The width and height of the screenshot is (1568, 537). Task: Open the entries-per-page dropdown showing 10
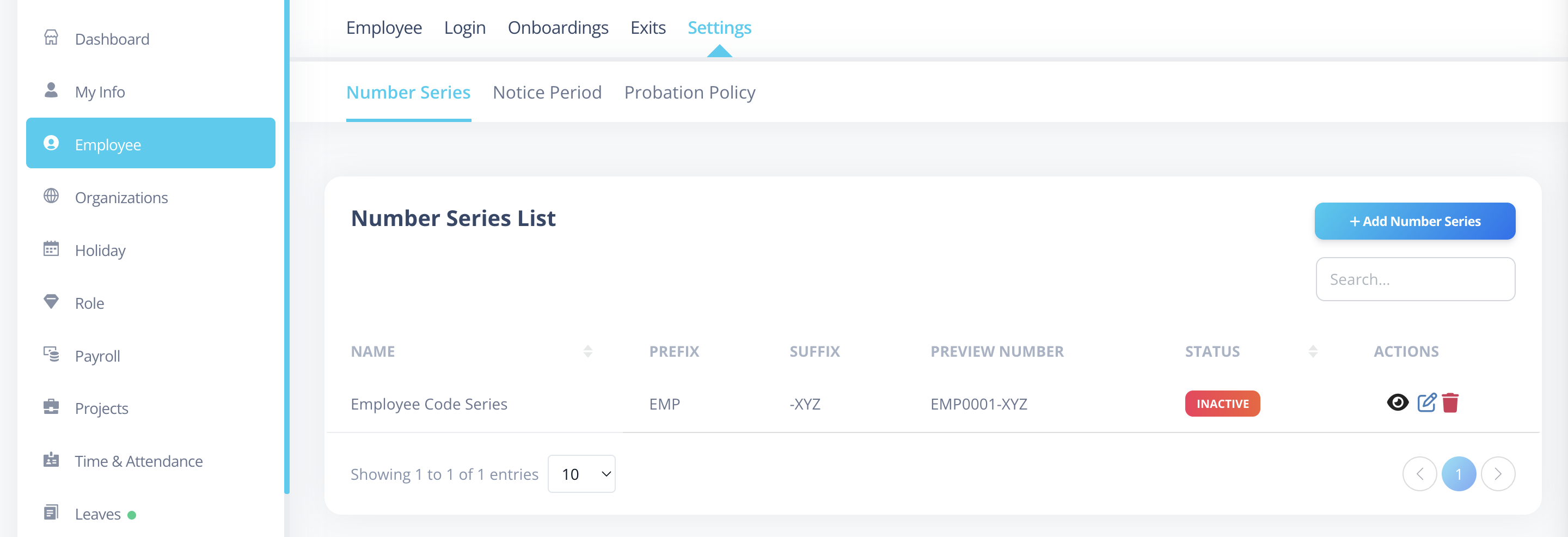[581, 474]
